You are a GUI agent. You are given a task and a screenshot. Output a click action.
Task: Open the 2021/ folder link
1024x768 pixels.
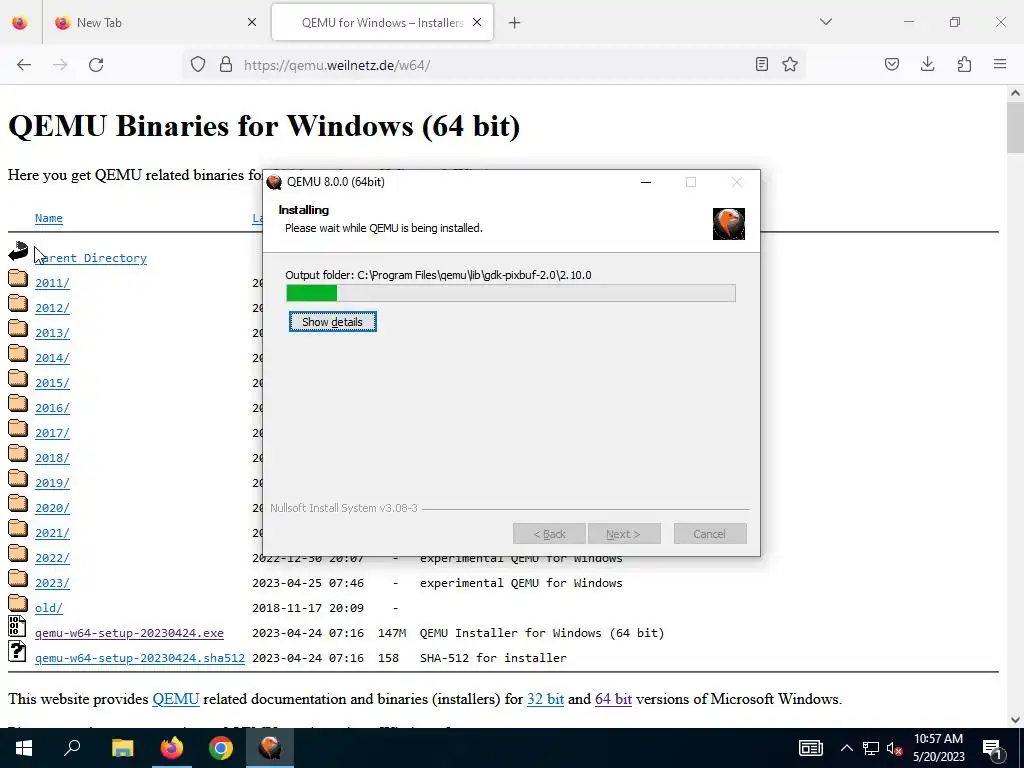pos(52,533)
